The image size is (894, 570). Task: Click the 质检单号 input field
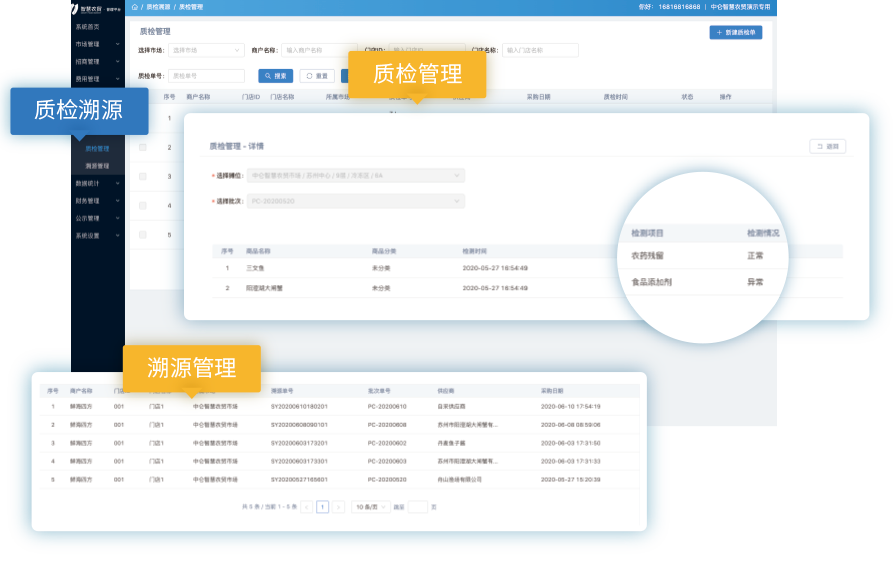[206, 75]
